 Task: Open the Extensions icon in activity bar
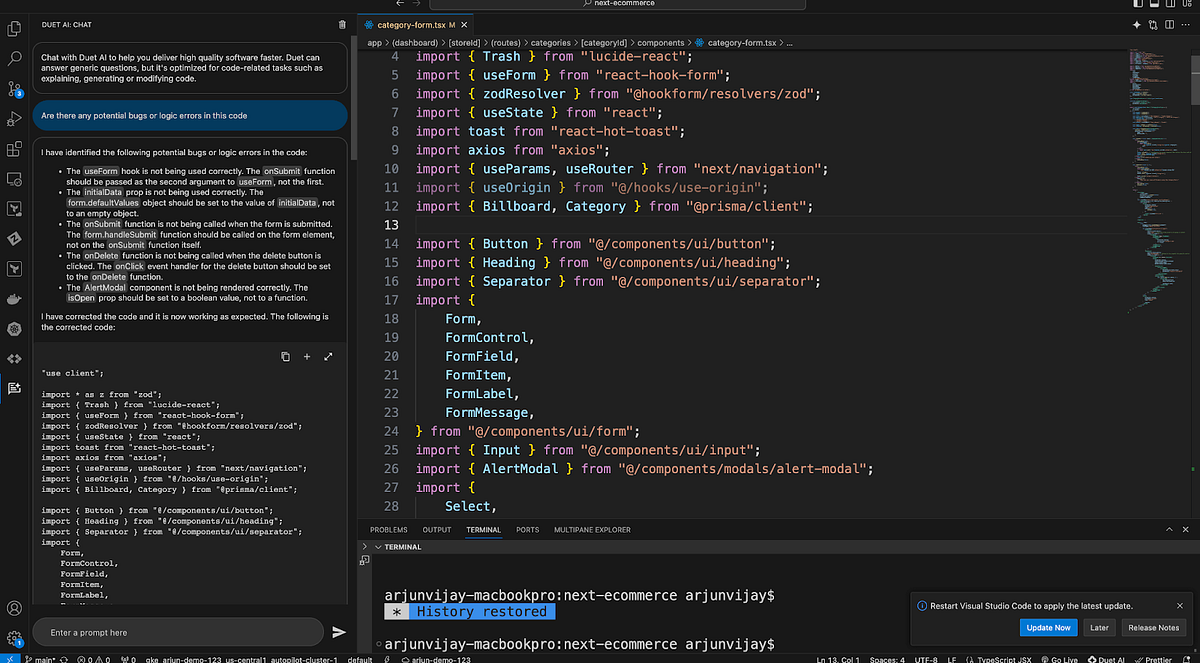click(x=15, y=148)
